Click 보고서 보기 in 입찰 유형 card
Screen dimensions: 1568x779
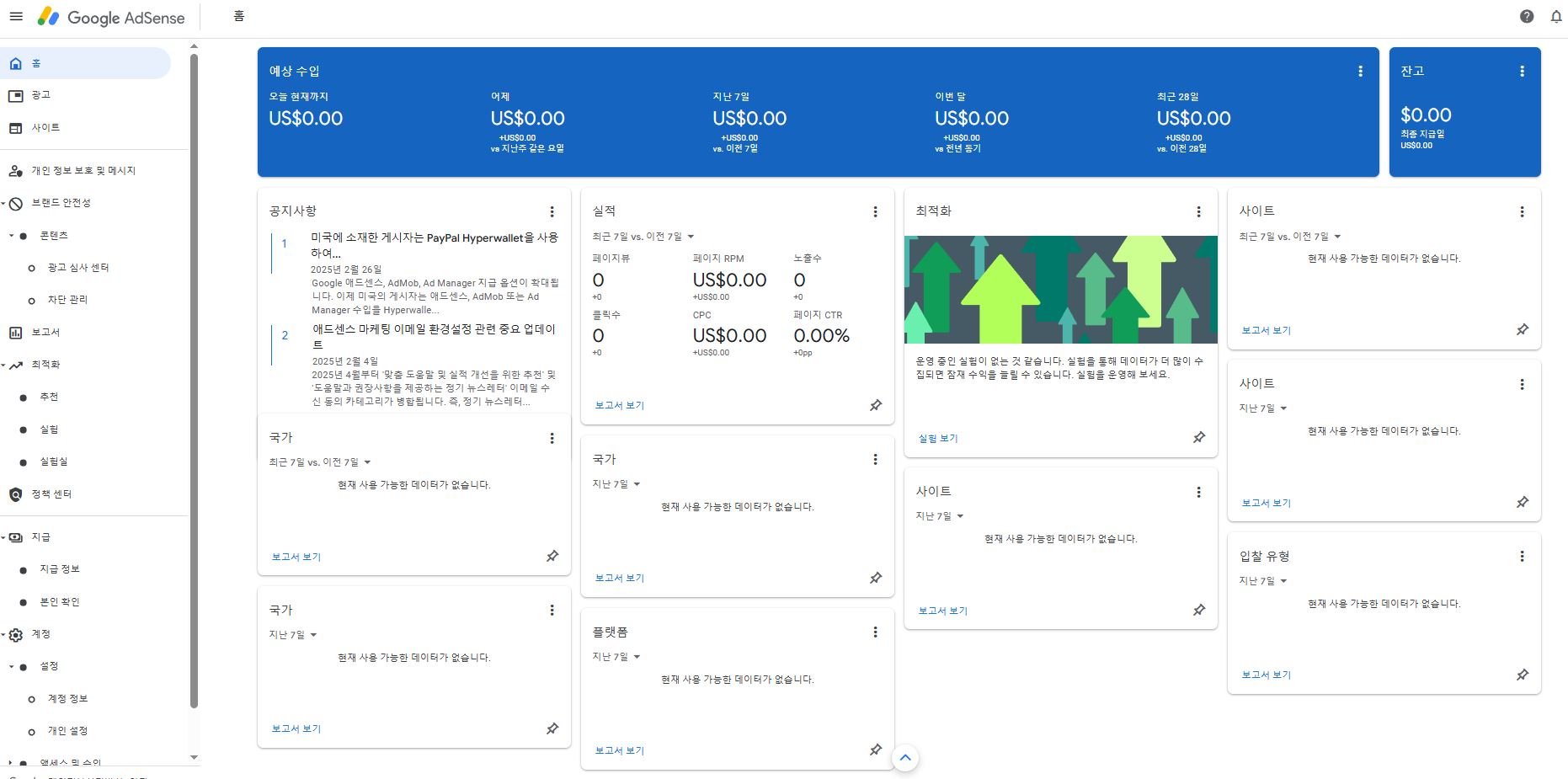coord(1267,675)
